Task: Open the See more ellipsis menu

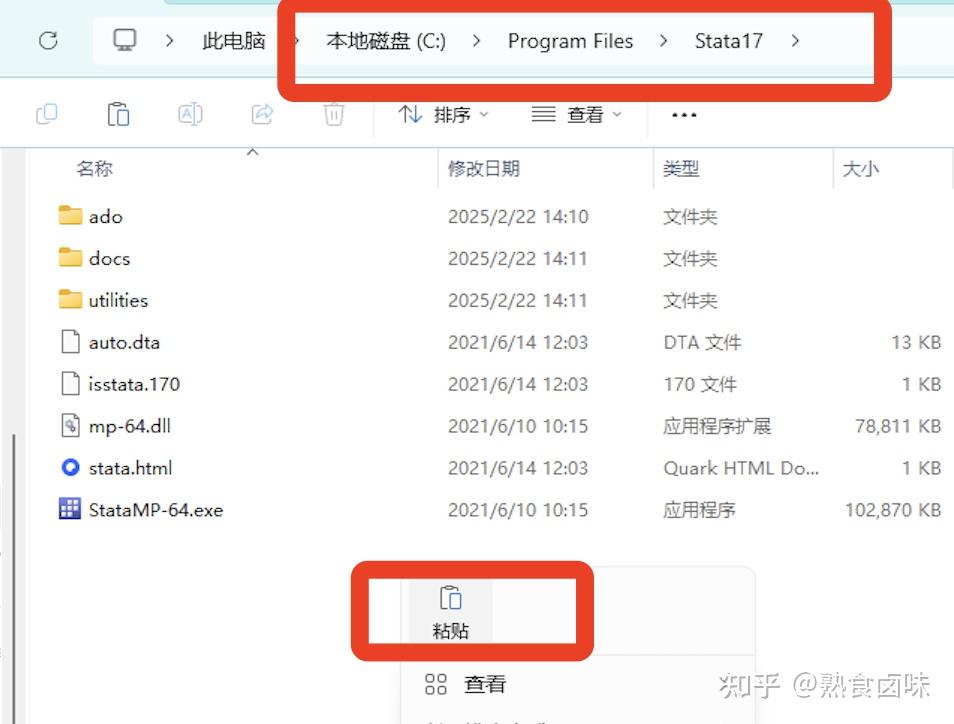Action: point(682,114)
